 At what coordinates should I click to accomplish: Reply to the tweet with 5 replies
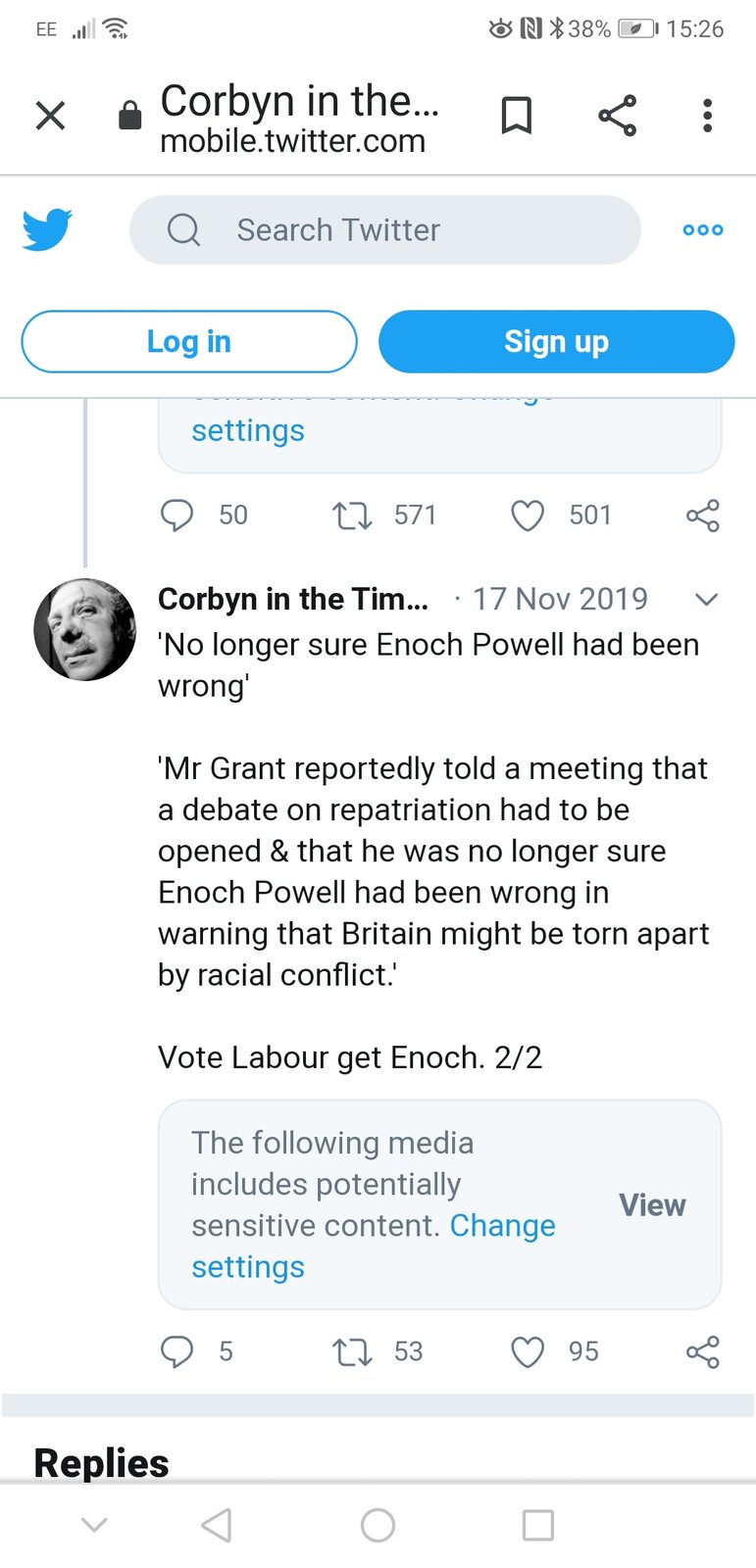pyautogui.click(x=177, y=1351)
